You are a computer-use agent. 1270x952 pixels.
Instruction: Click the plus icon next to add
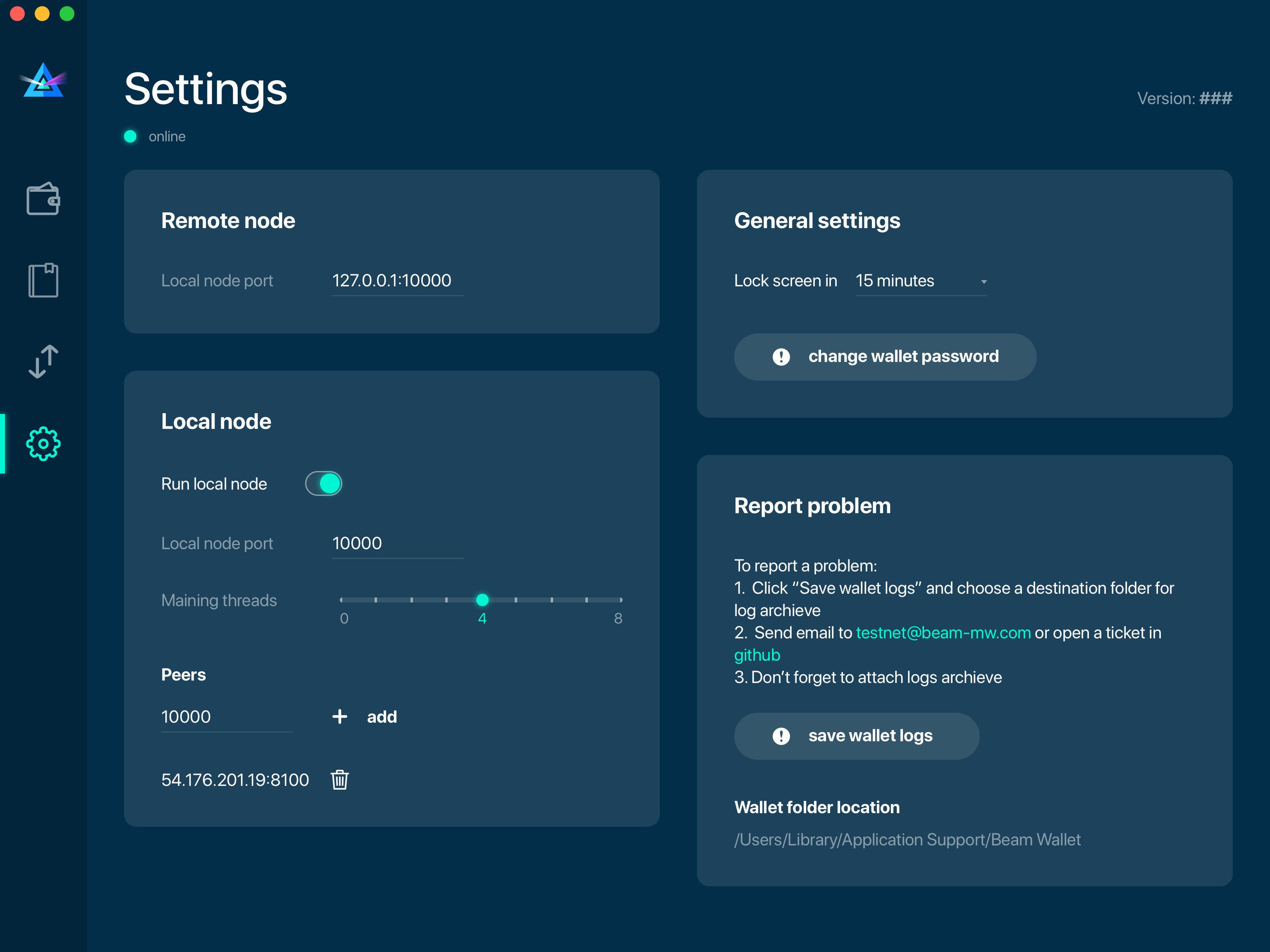[340, 716]
